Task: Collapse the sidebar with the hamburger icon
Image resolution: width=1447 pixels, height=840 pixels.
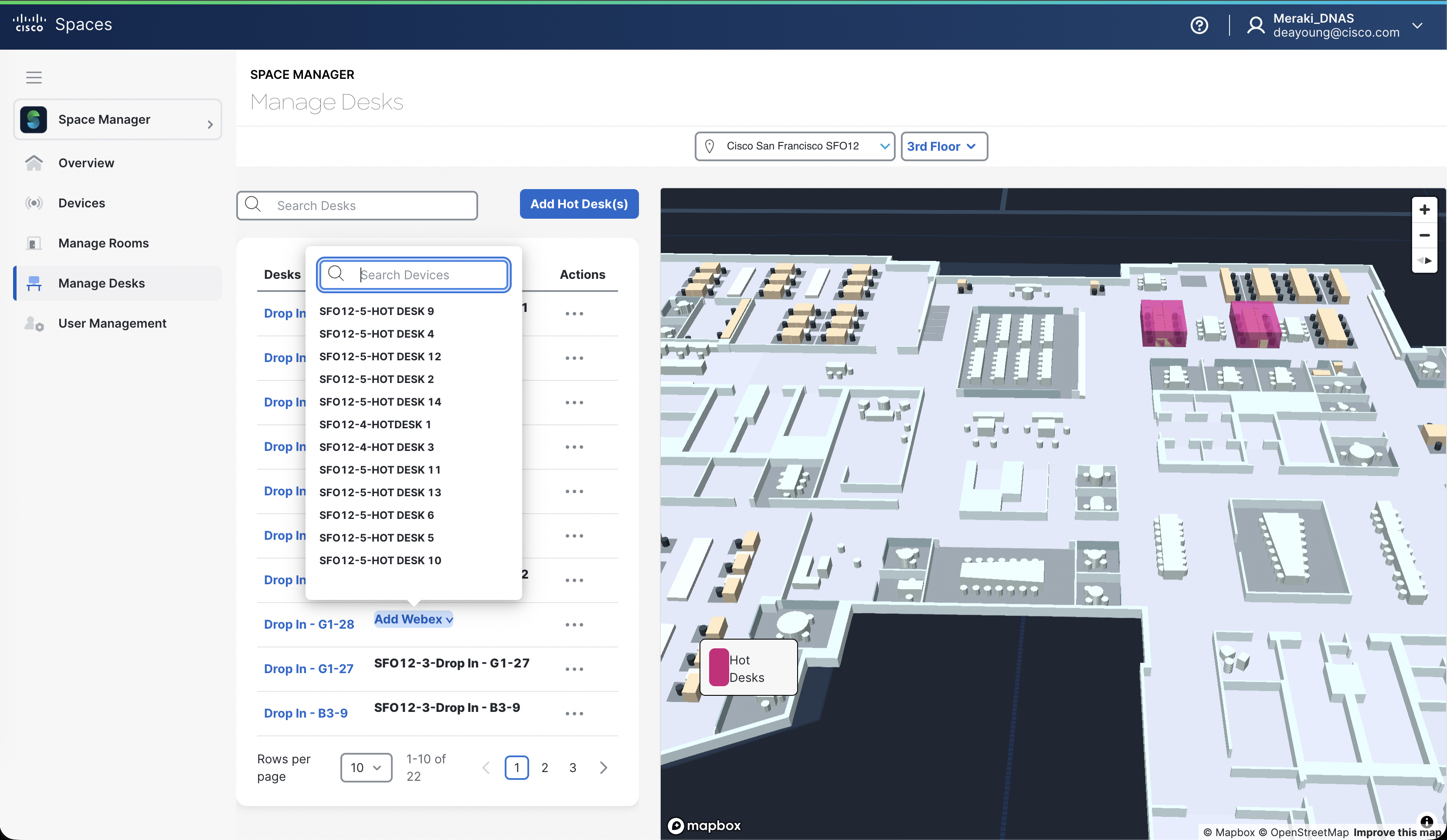Action: pos(34,77)
